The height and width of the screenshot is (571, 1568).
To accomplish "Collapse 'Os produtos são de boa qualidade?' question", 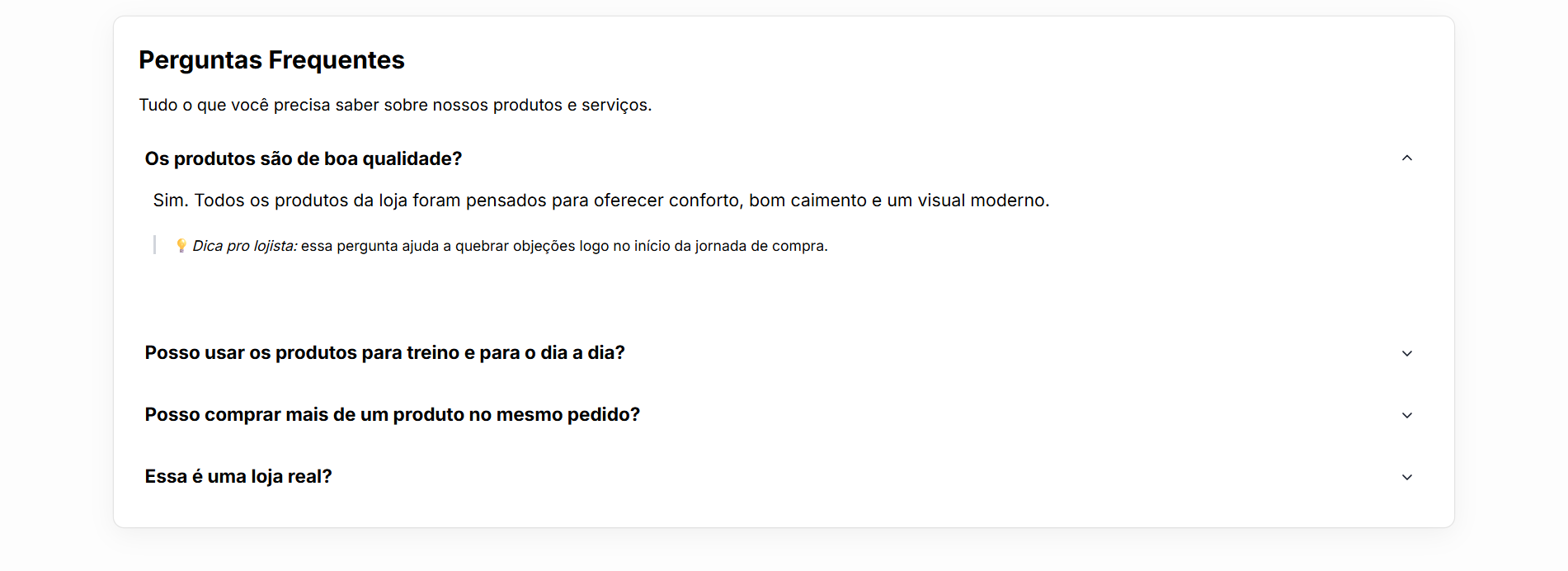I will 304,158.
